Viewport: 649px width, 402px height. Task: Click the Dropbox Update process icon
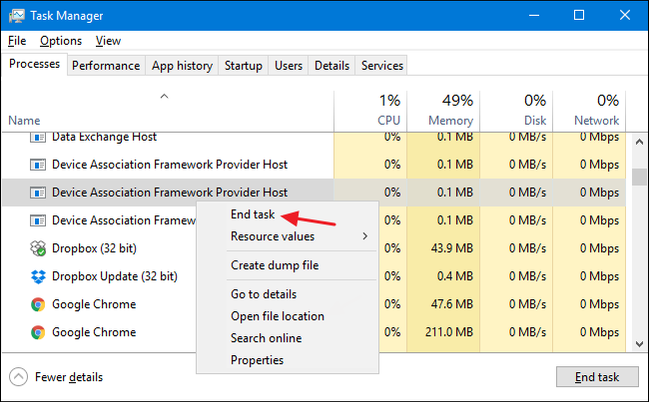[38, 276]
